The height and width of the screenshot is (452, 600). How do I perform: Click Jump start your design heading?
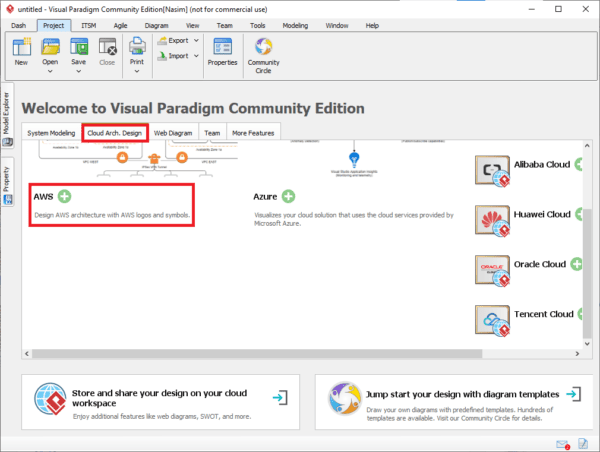463,394
